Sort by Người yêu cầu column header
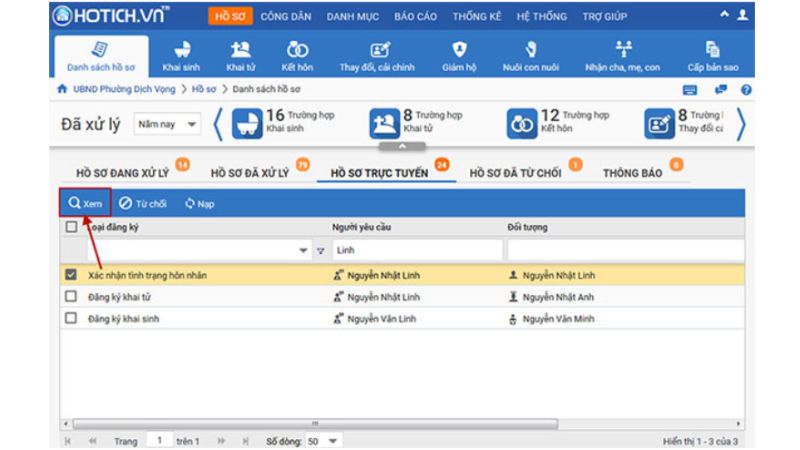Image resolution: width=800 pixels, height=450 pixels. point(362,227)
